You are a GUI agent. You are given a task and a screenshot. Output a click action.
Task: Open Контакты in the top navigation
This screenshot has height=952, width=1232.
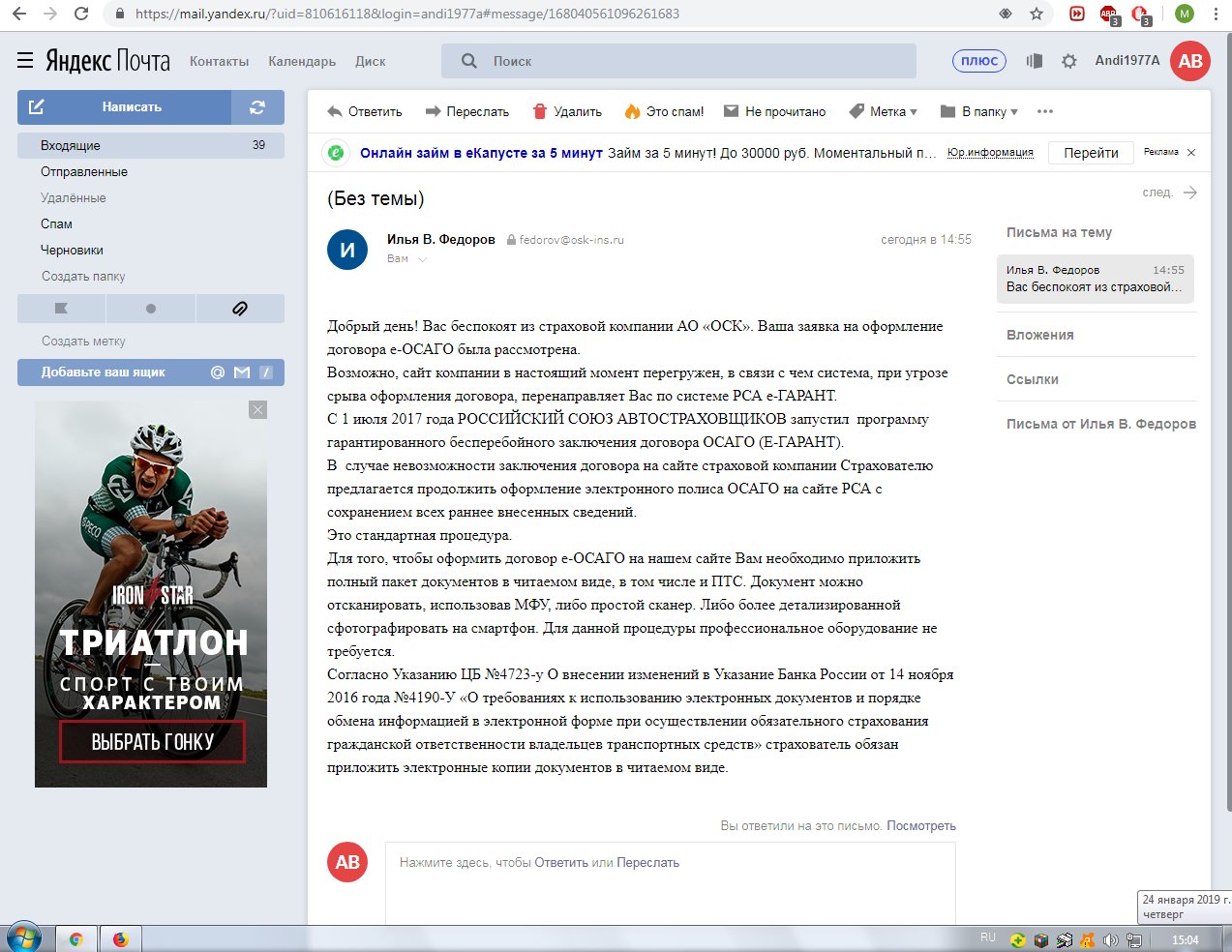(x=220, y=61)
